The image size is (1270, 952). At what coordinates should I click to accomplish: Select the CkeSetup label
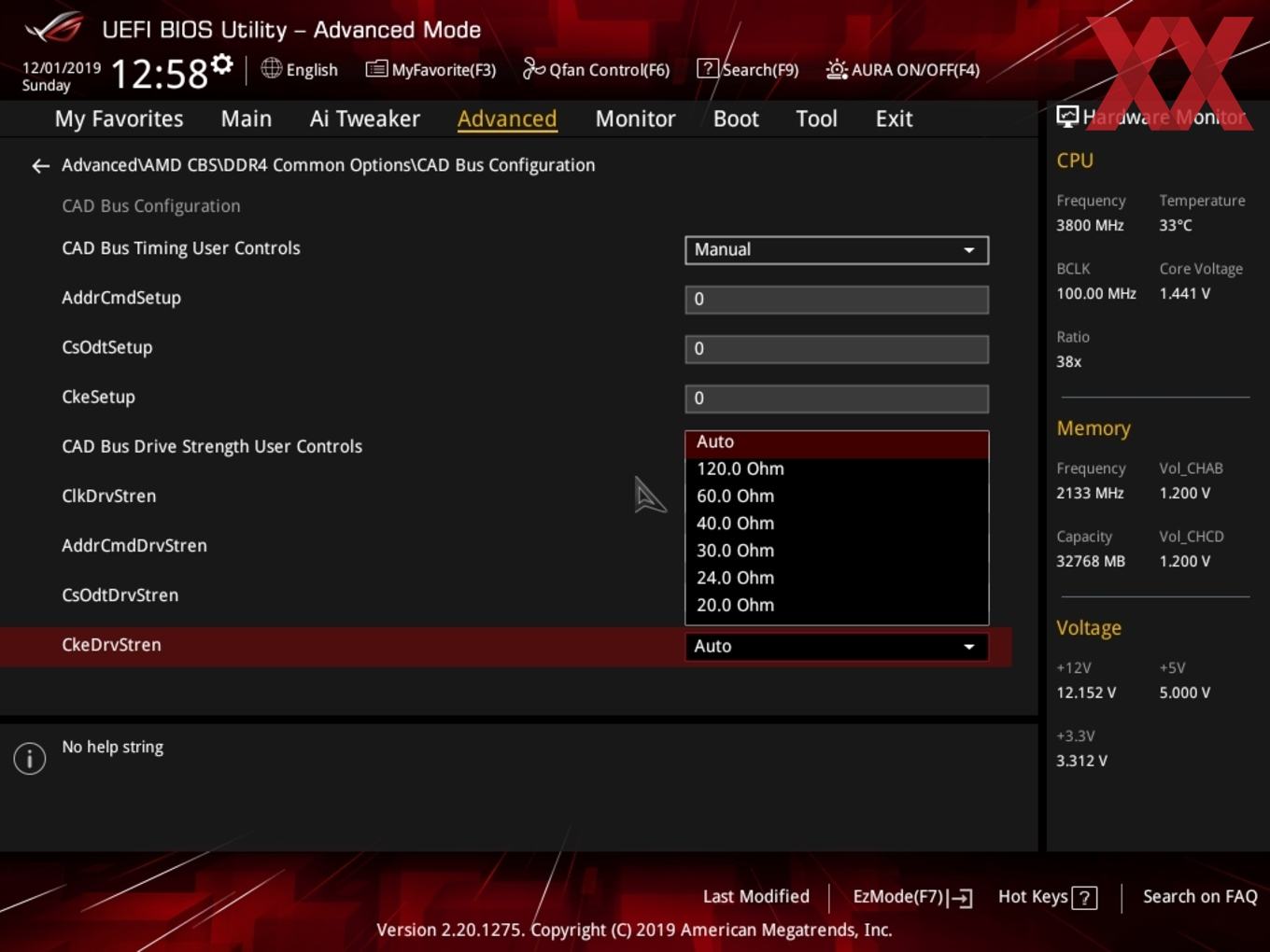[98, 398]
